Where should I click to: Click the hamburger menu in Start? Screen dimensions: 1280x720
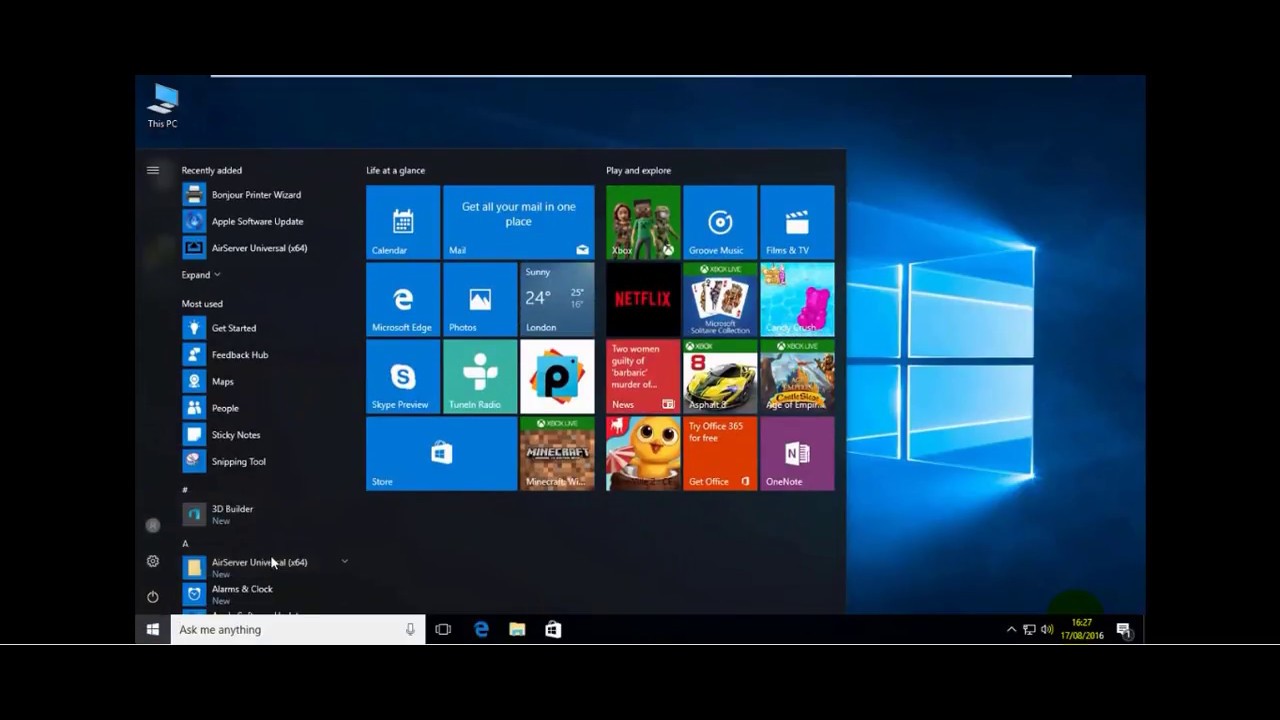point(153,170)
